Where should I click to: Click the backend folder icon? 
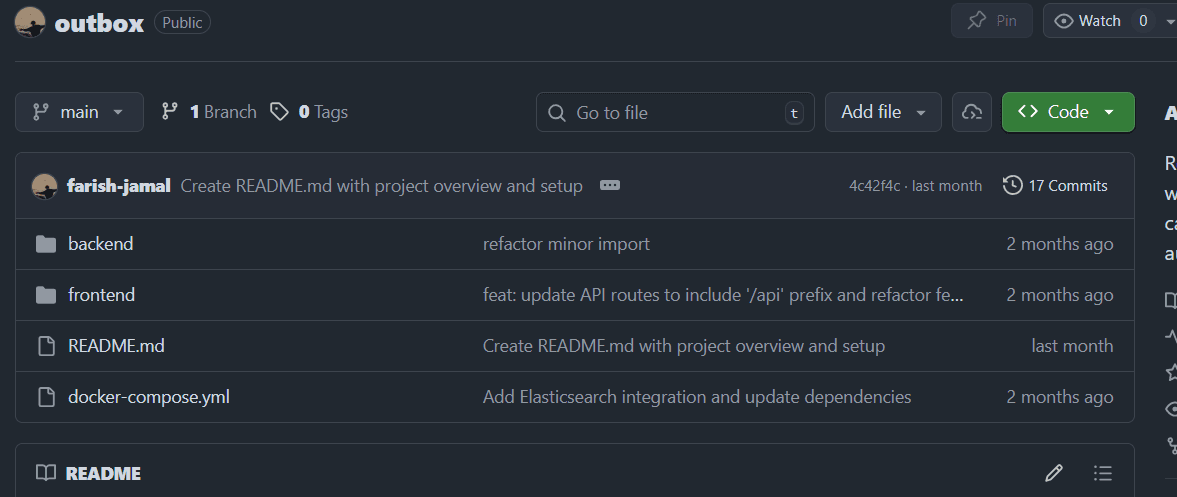click(x=45, y=244)
